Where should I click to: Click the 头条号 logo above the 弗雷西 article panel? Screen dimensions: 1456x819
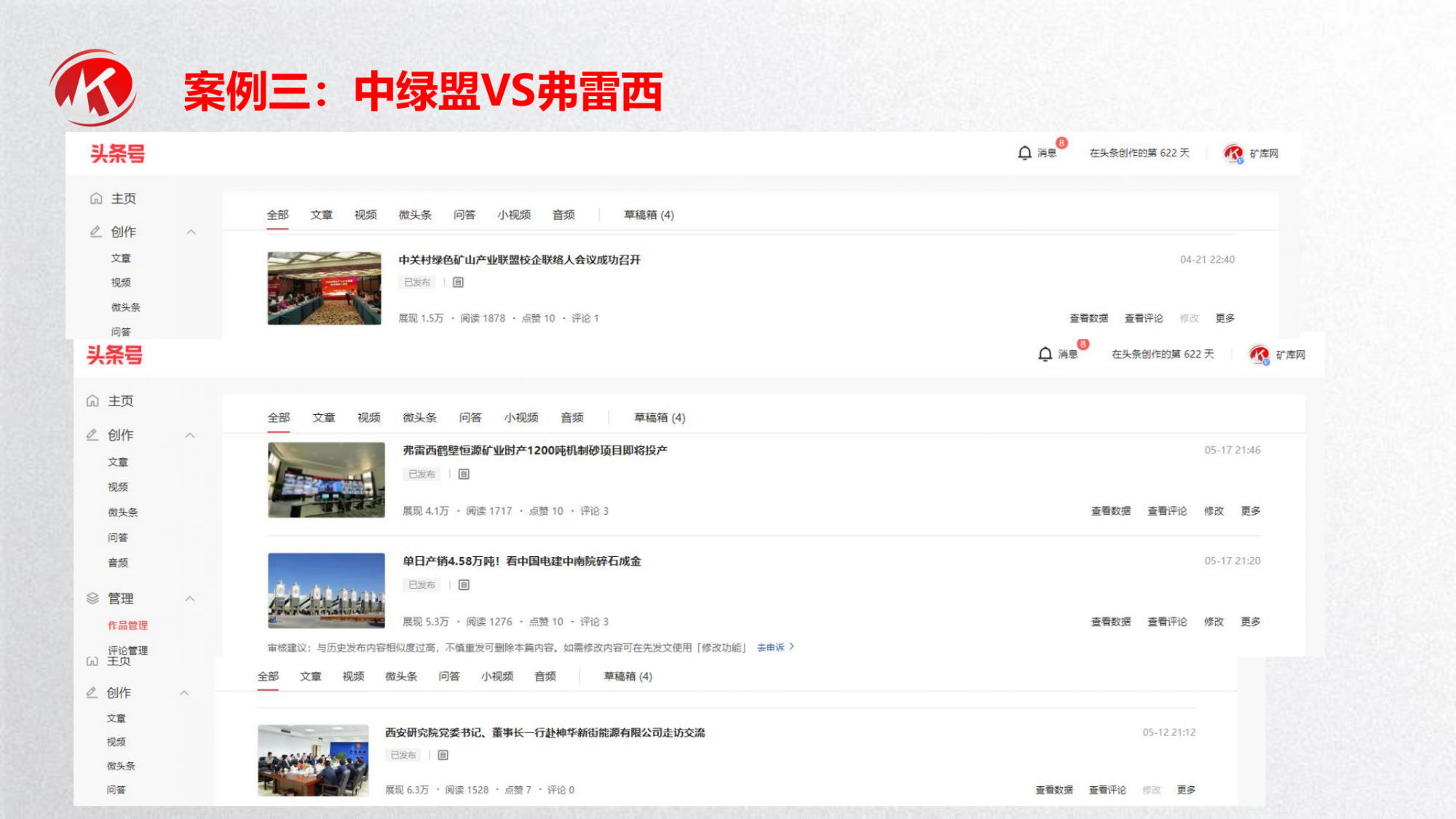click(114, 355)
